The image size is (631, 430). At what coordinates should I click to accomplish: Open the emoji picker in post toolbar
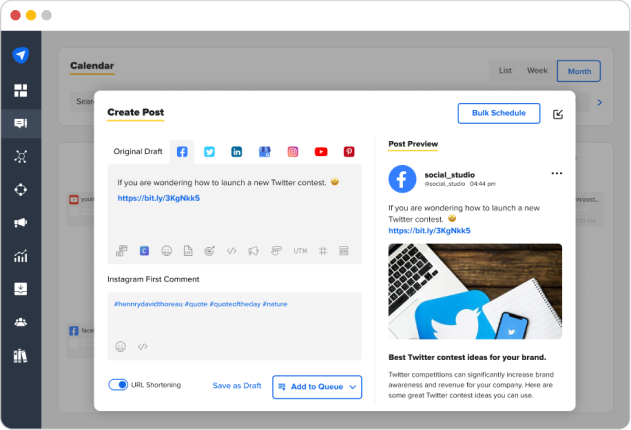(x=167, y=251)
